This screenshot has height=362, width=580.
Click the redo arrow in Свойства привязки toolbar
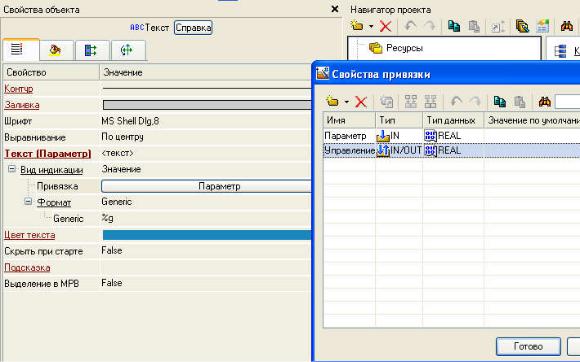(x=475, y=102)
